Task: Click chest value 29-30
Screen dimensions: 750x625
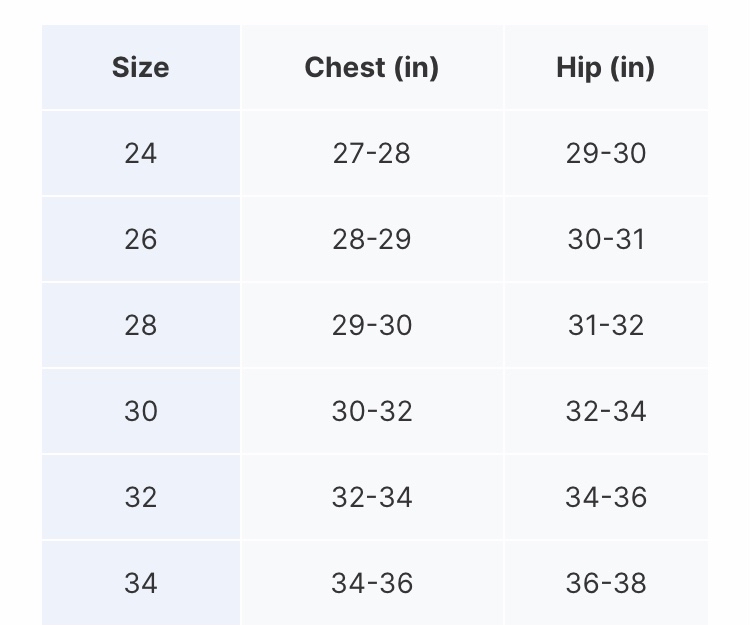Action: tap(372, 325)
